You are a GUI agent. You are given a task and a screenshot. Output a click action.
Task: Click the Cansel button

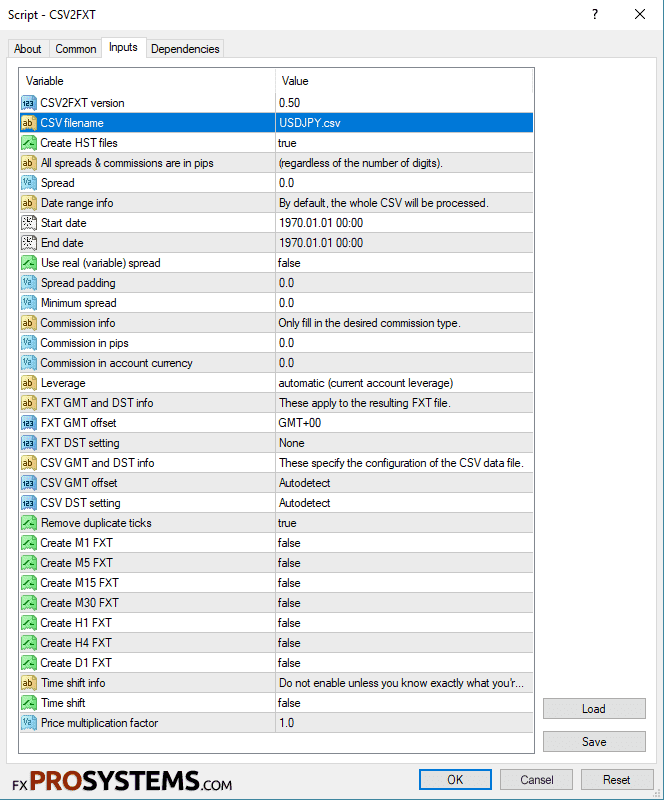pos(536,780)
